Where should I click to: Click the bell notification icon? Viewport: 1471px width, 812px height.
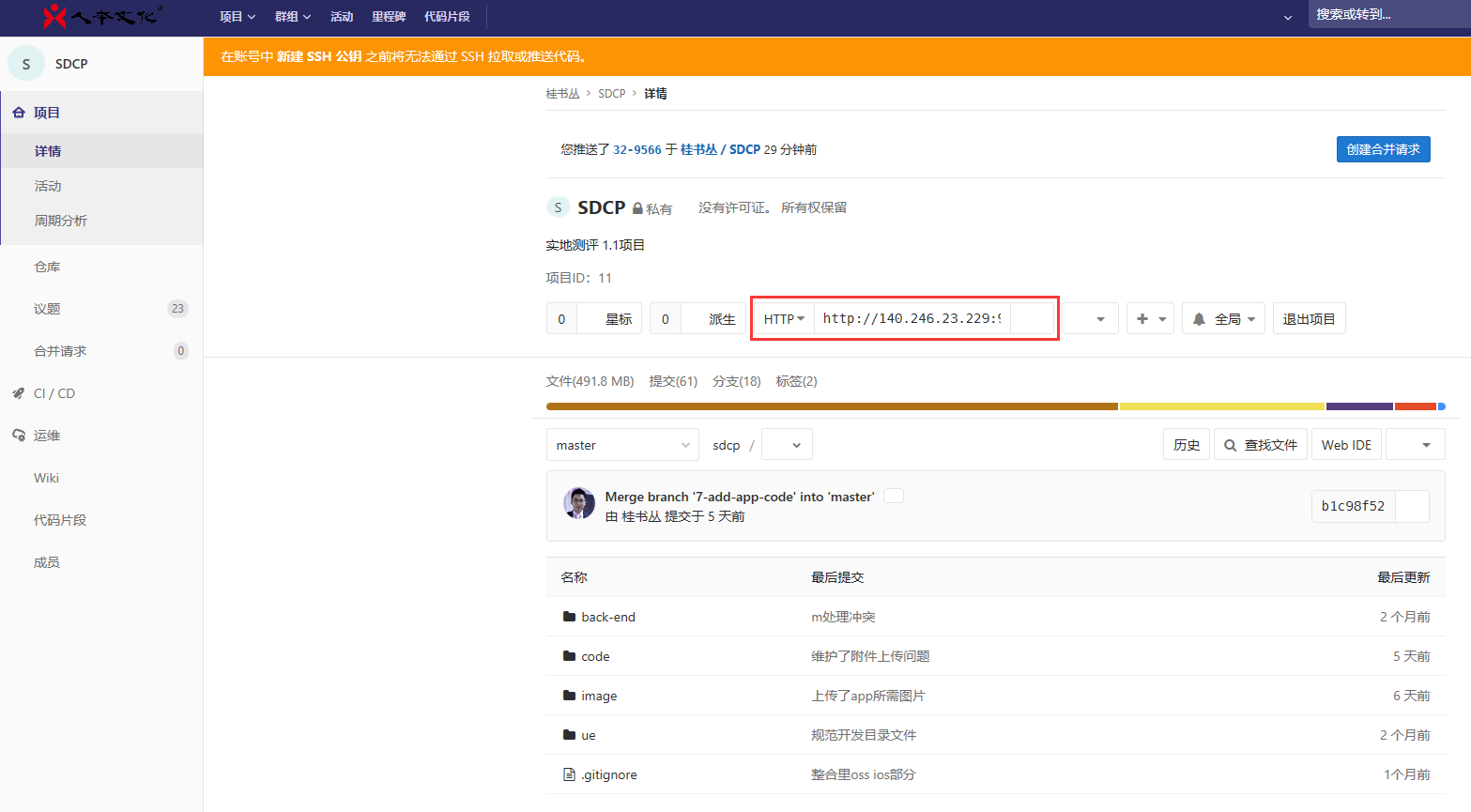[1199, 319]
